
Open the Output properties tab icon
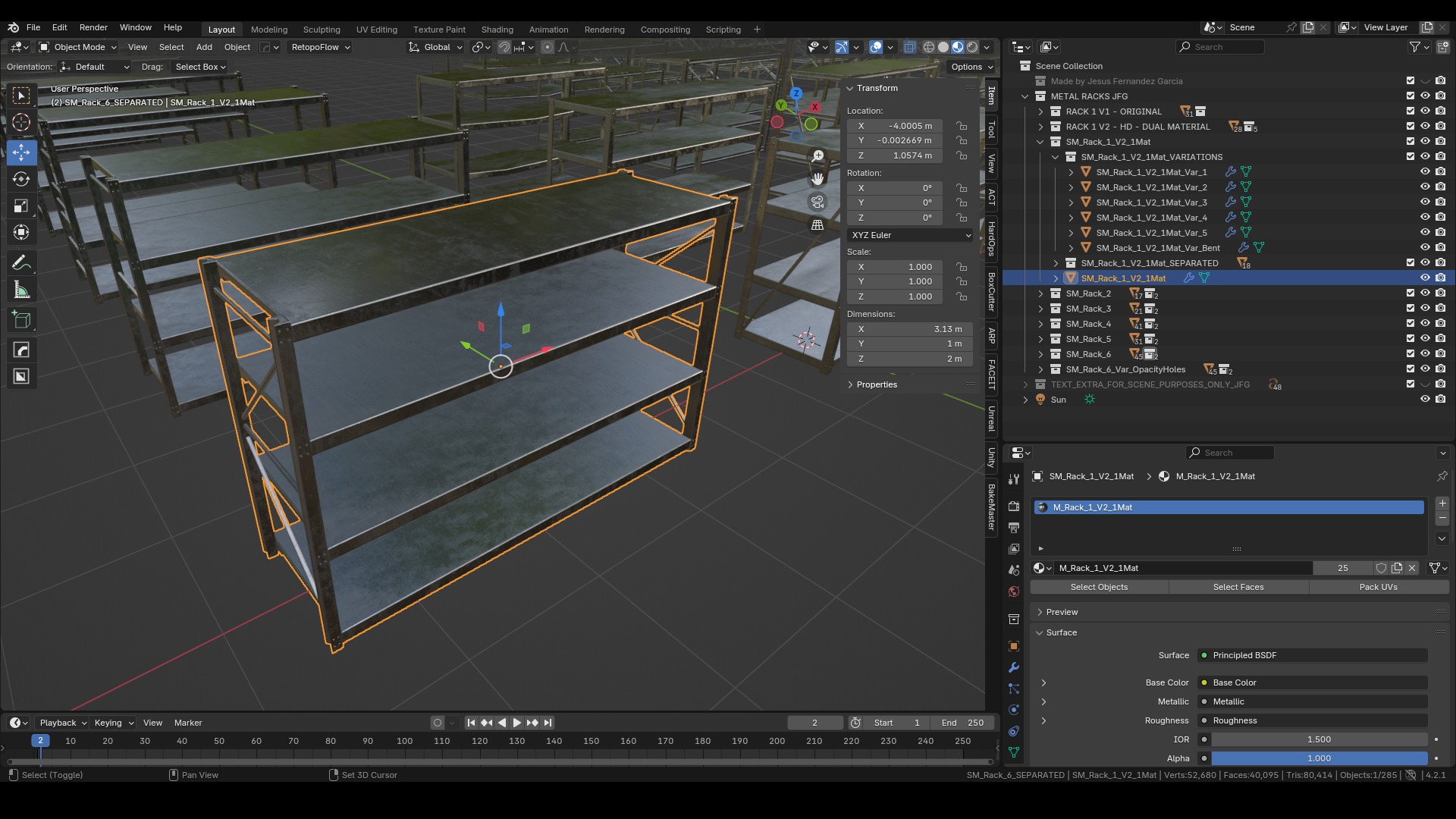pyautogui.click(x=1014, y=527)
